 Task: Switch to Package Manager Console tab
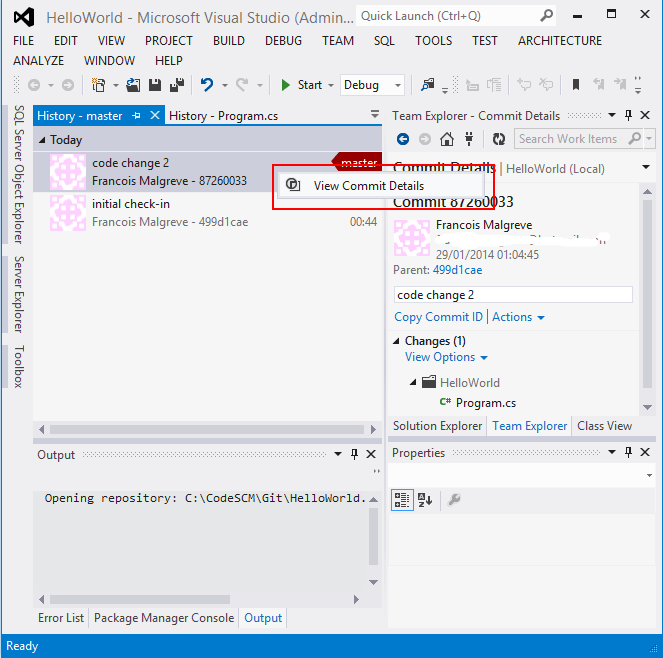click(164, 618)
